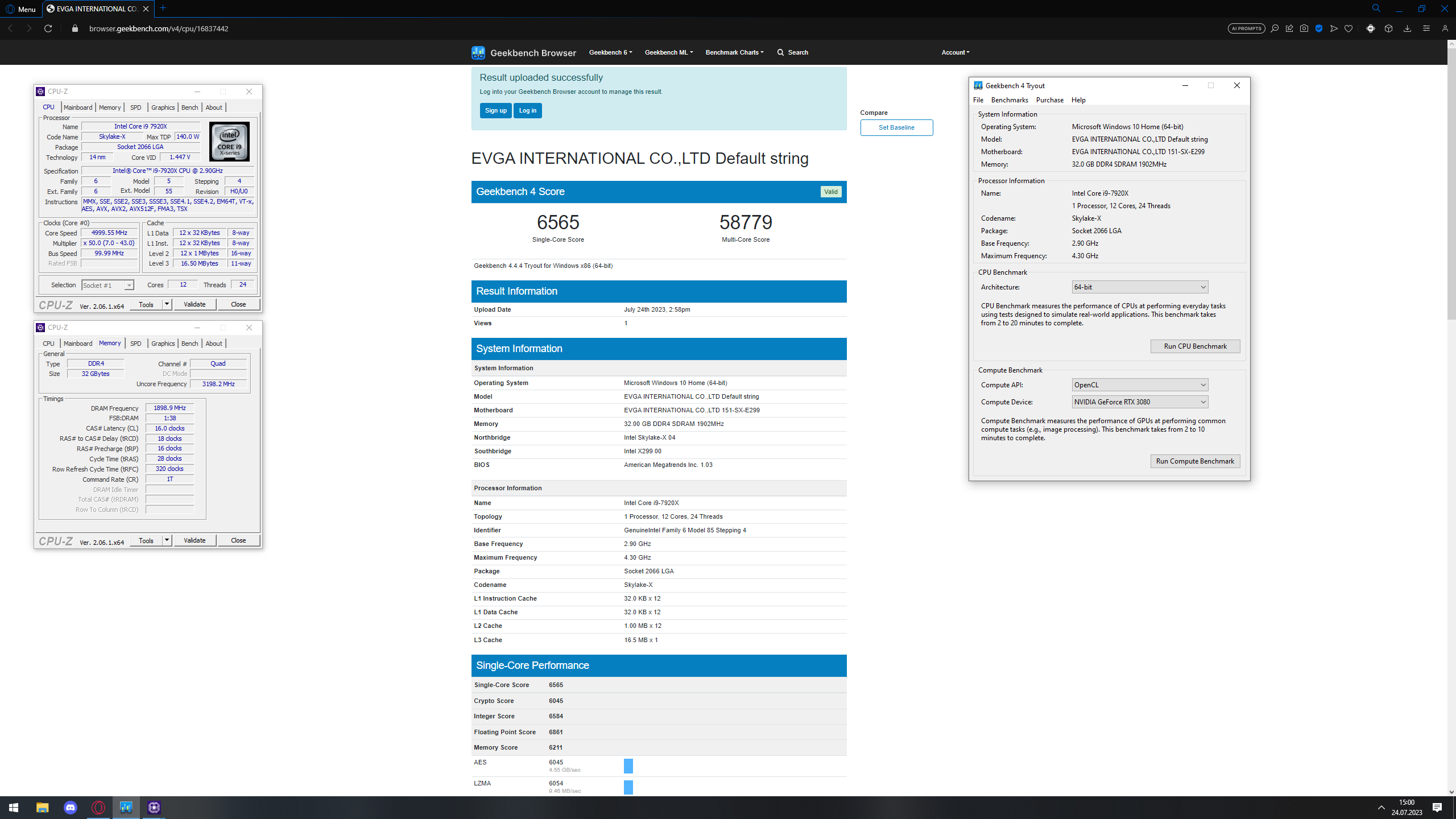
Task: Open AI PROMPTS in address bar
Action: (1246, 28)
